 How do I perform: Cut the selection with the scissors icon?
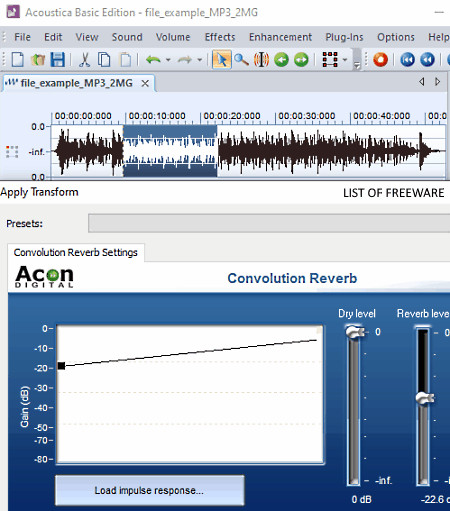[x=84, y=60]
